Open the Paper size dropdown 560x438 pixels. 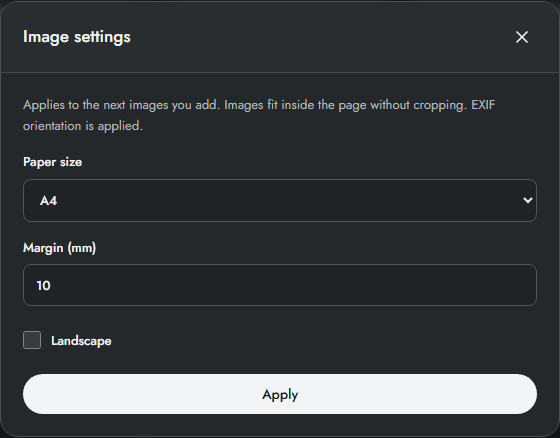[280, 200]
